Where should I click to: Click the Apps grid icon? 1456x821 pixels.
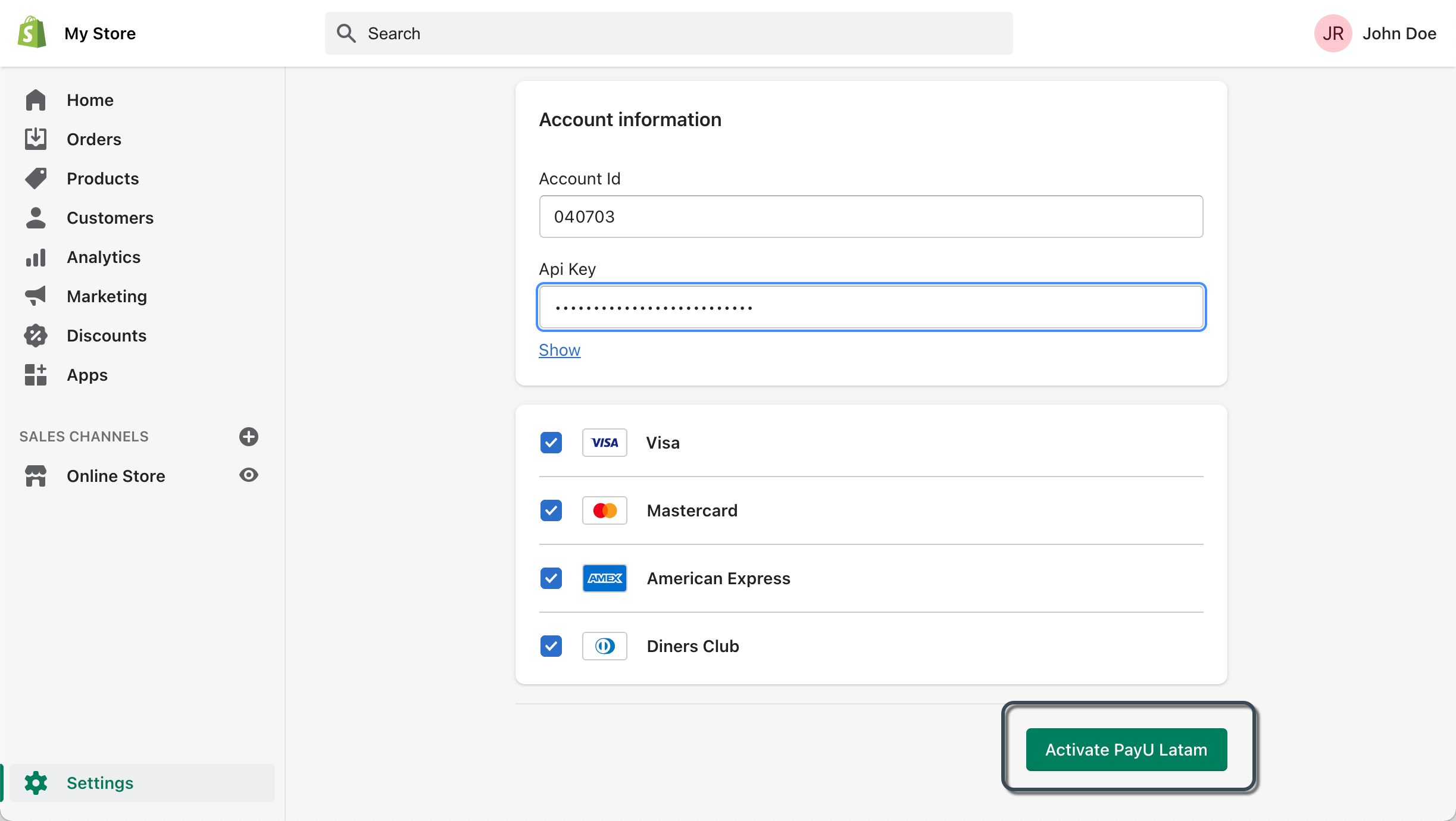click(x=36, y=375)
